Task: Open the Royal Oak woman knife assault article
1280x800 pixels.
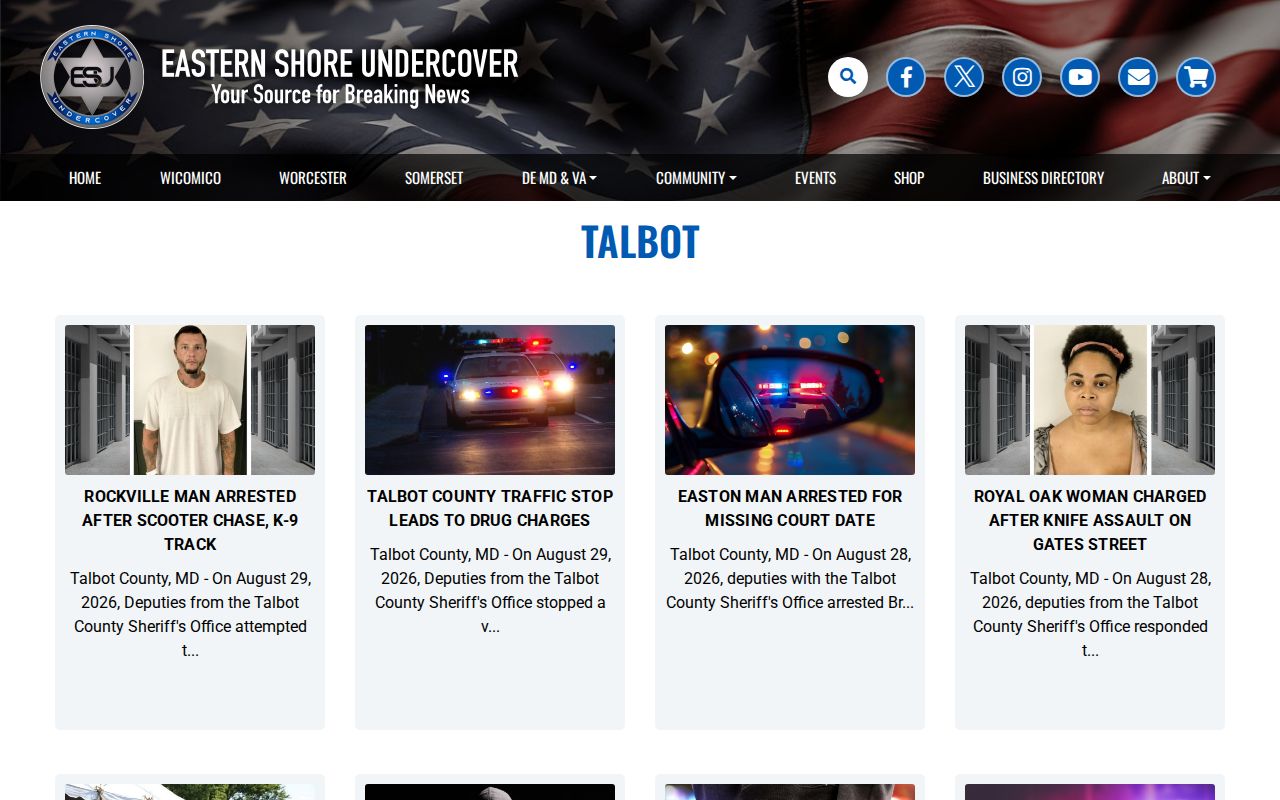Action: coord(1090,520)
